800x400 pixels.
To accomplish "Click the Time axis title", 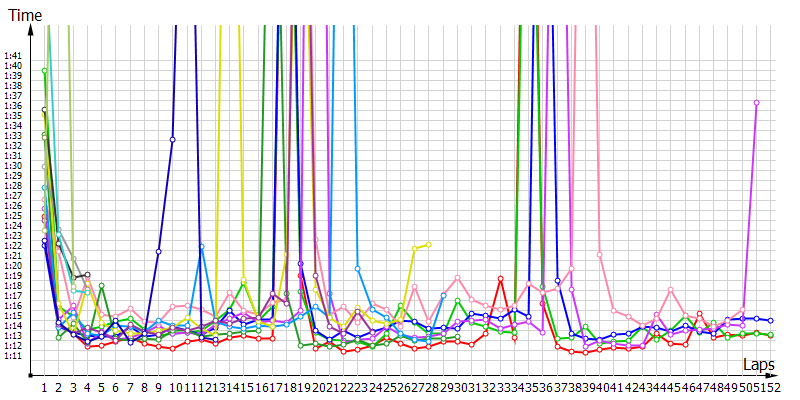I will pos(24,16).
